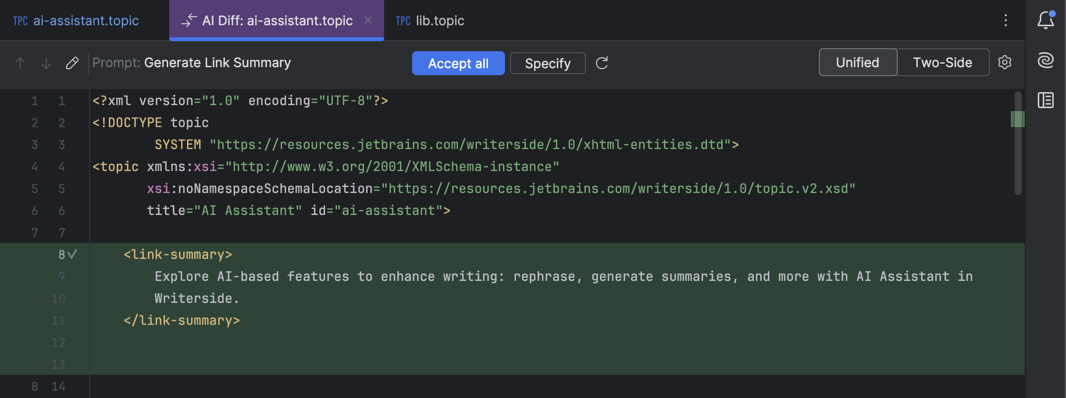This screenshot has width=1066, height=398.
Task: Click green change marker in the error stripe
Action: click(x=1017, y=120)
